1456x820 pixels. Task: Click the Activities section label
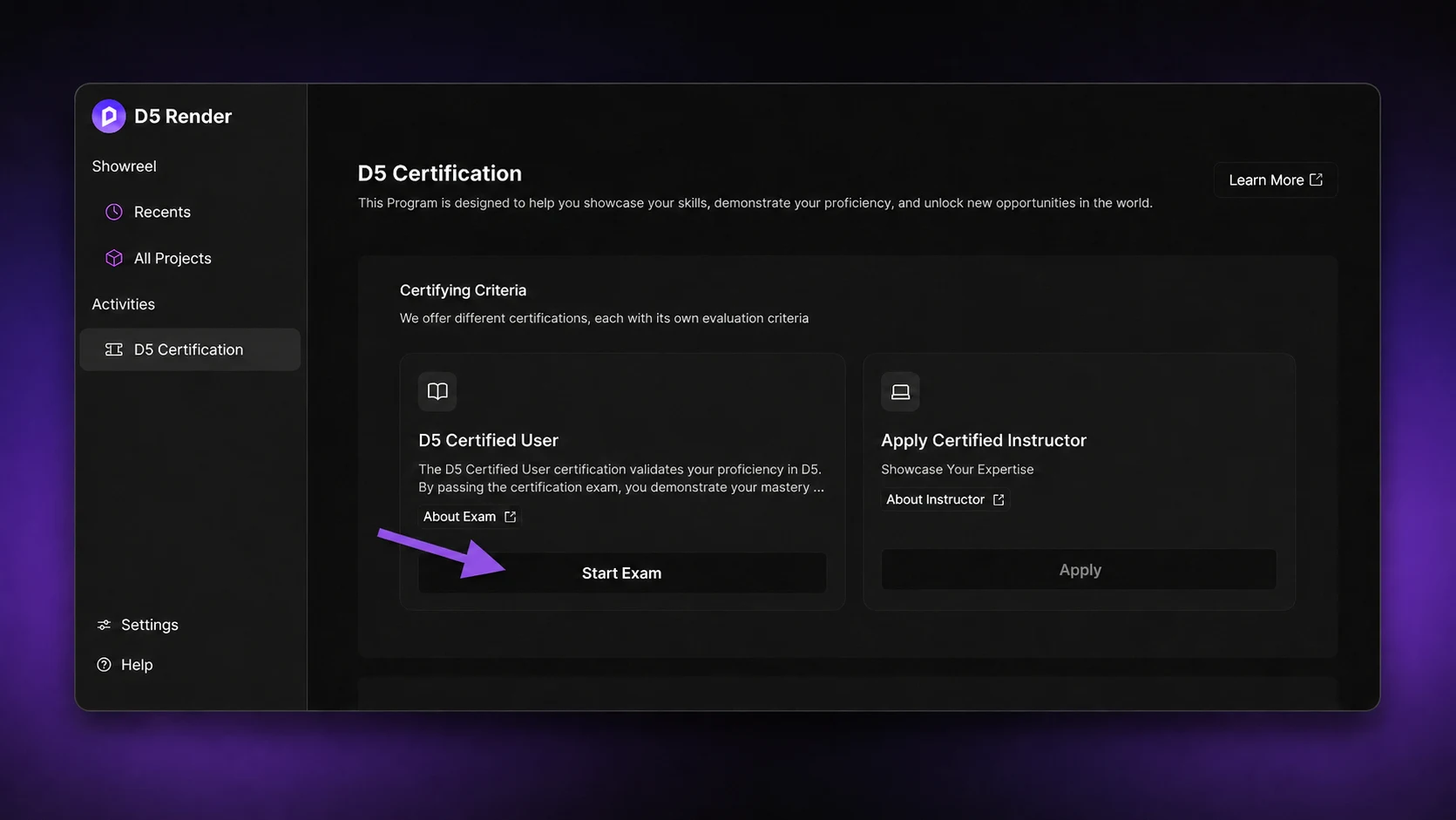124,304
